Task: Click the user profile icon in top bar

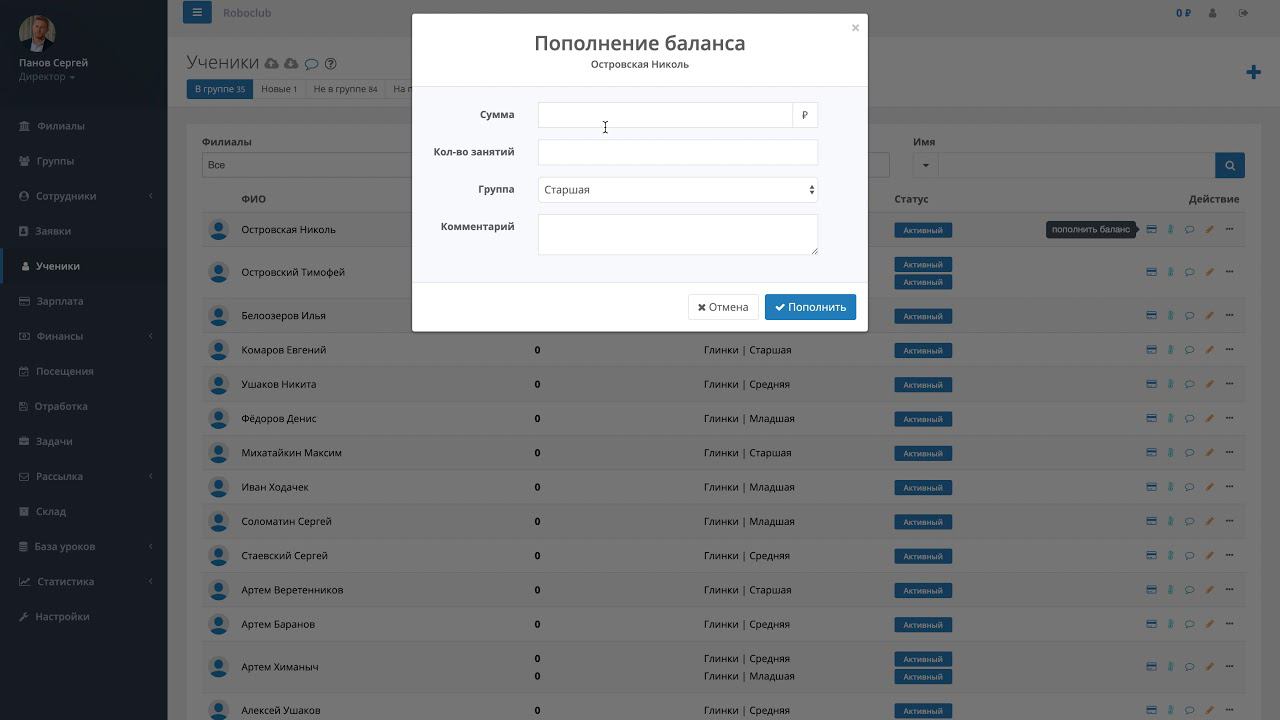Action: 1213,13
